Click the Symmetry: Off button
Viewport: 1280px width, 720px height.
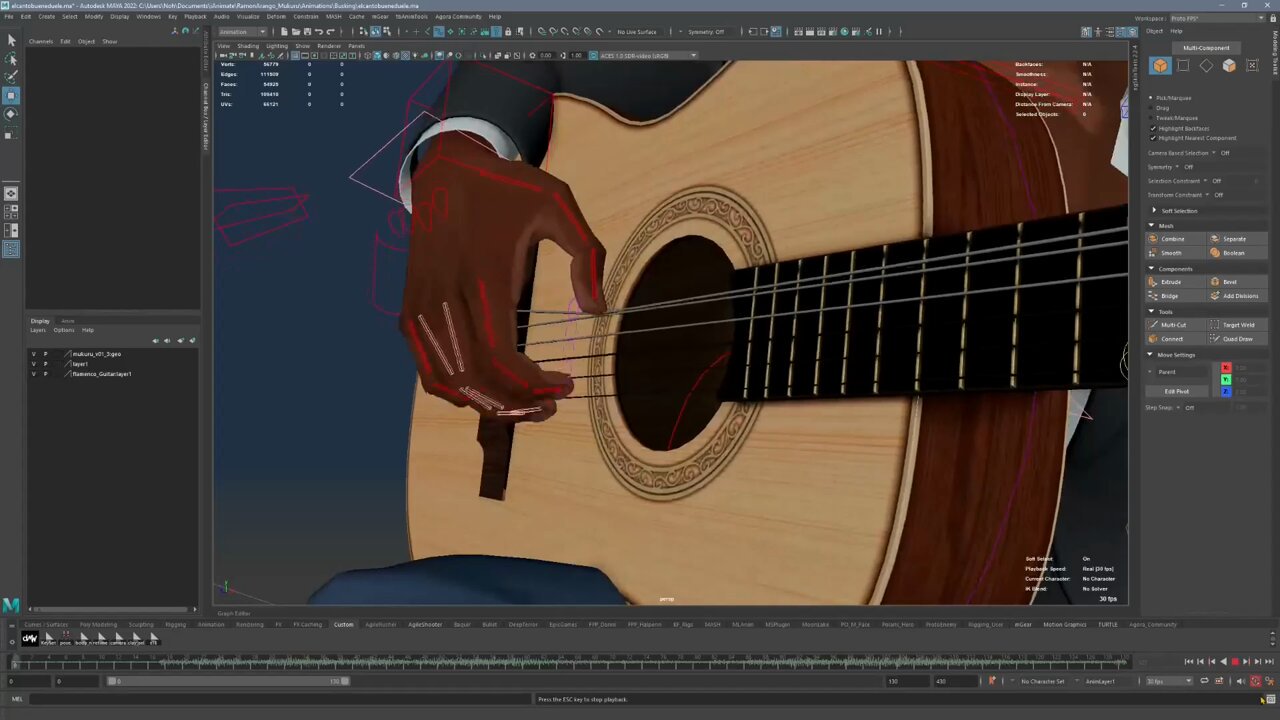coord(706,31)
